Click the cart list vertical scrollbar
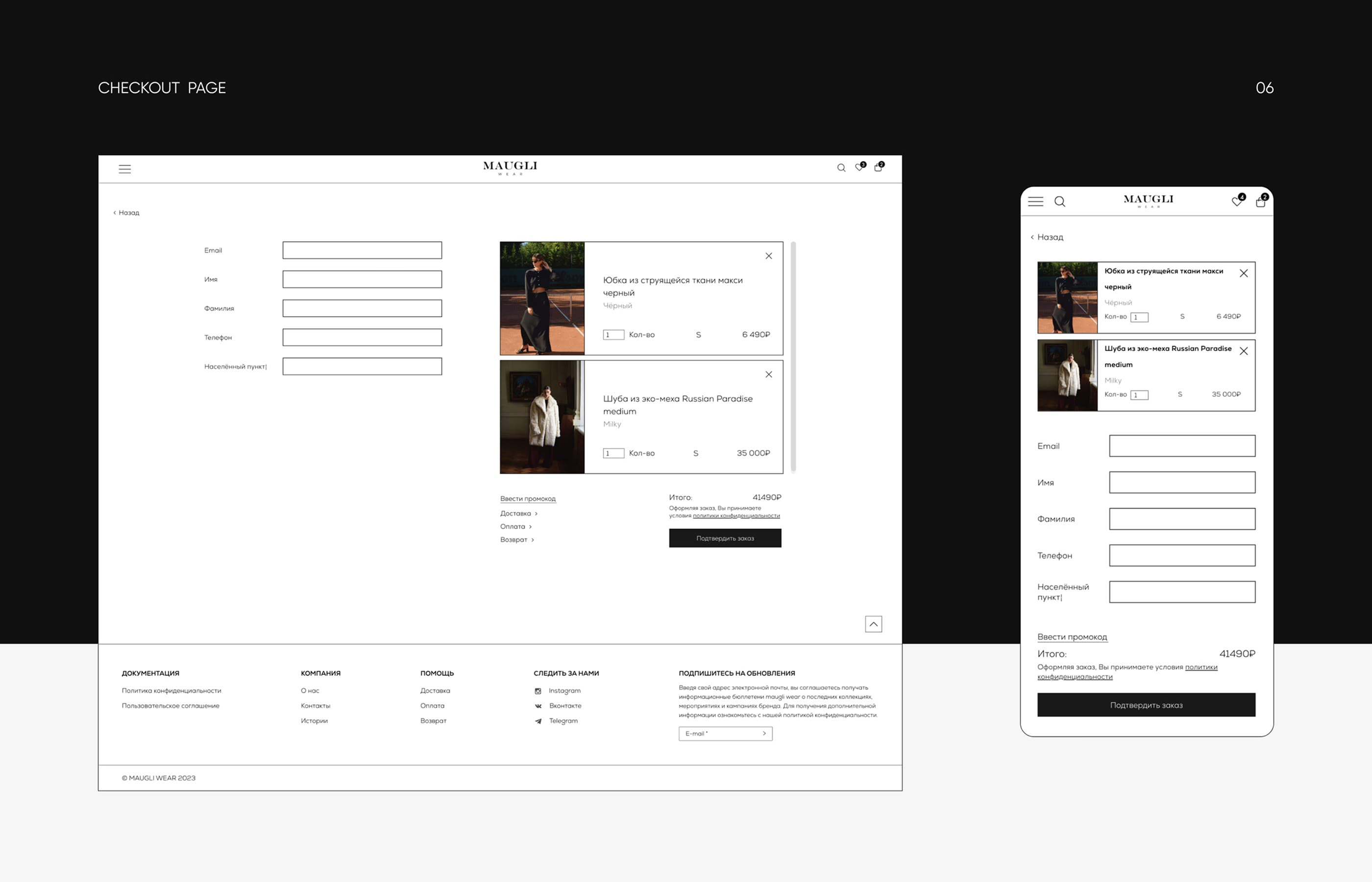The height and width of the screenshot is (882, 1372). tap(793, 357)
